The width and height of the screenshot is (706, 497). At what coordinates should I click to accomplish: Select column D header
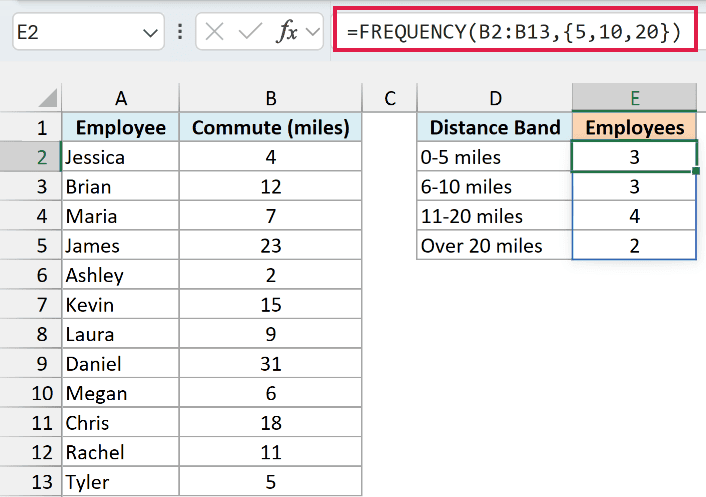click(495, 98)
